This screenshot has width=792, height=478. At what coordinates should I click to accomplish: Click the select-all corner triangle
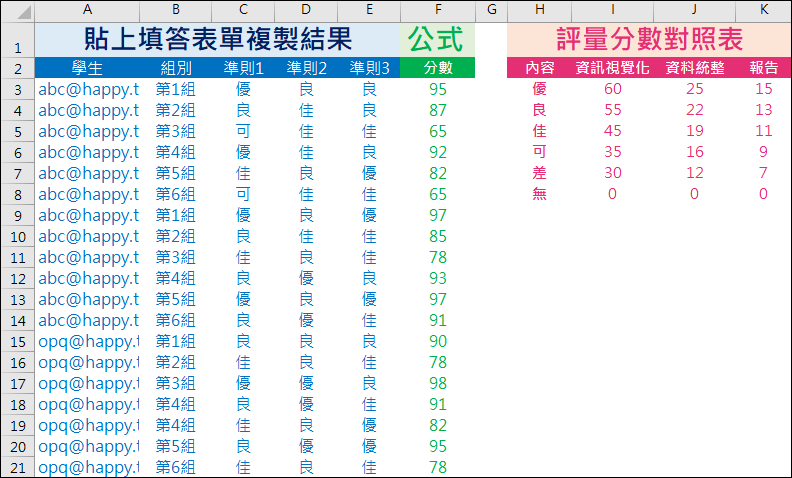(x=24, y=12)
